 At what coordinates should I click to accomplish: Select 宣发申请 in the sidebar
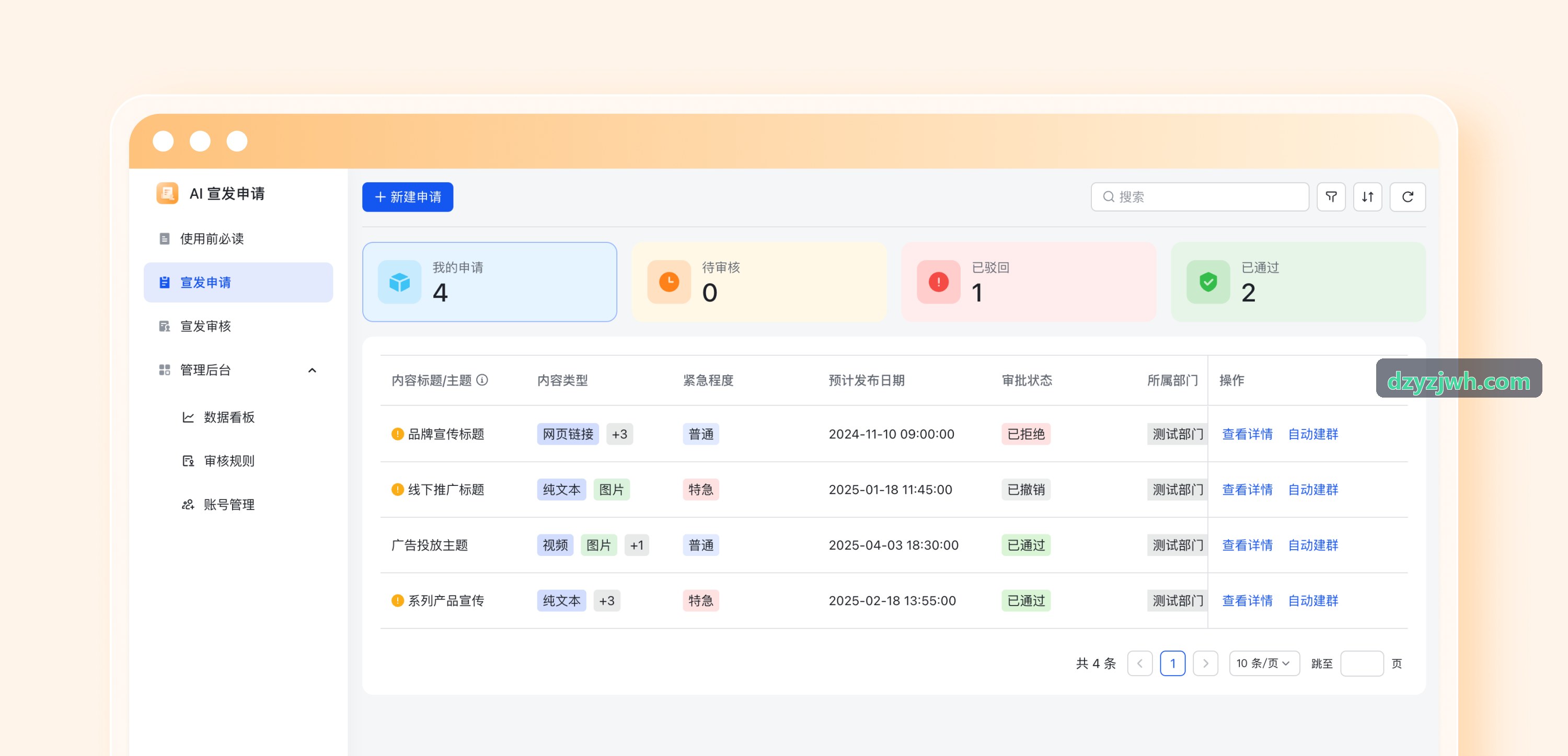click(238, 283)
